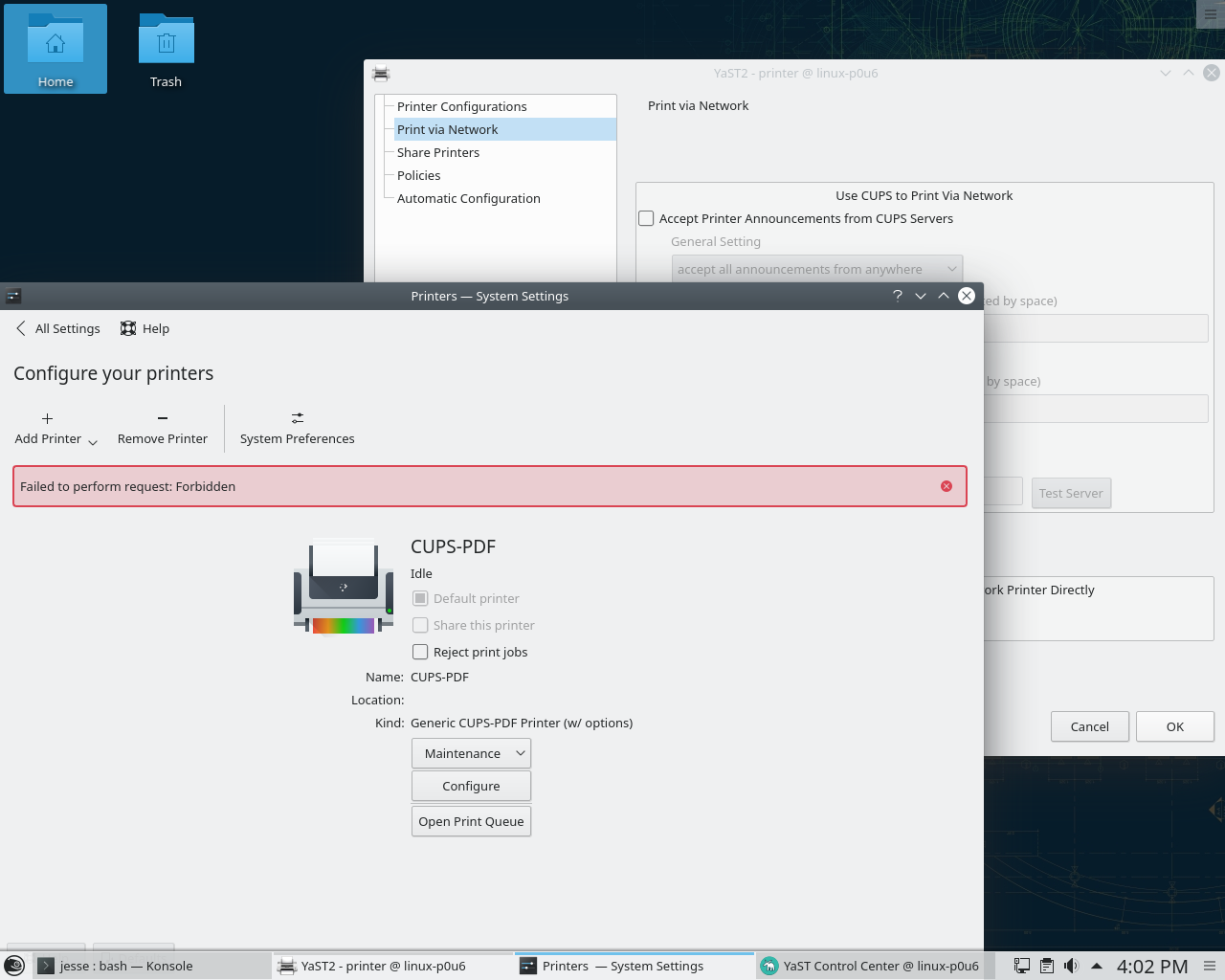Image resolution: width=1225 pixels, height=980 pixels.
Task: Click the desktop toolbox menu icon top-right
Action: tap(1211, 14)
